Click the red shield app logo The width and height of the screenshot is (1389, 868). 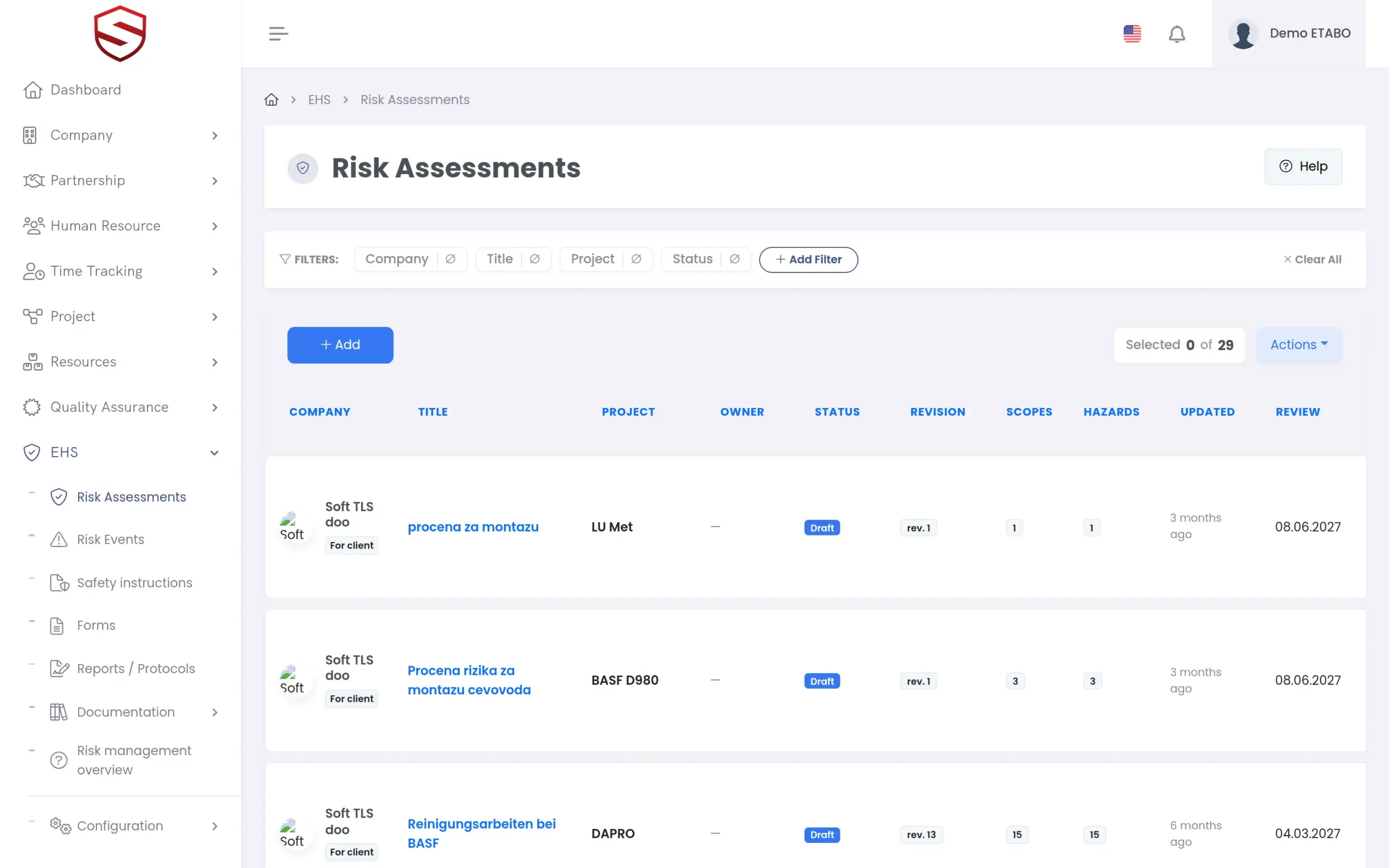coord(120,33)
